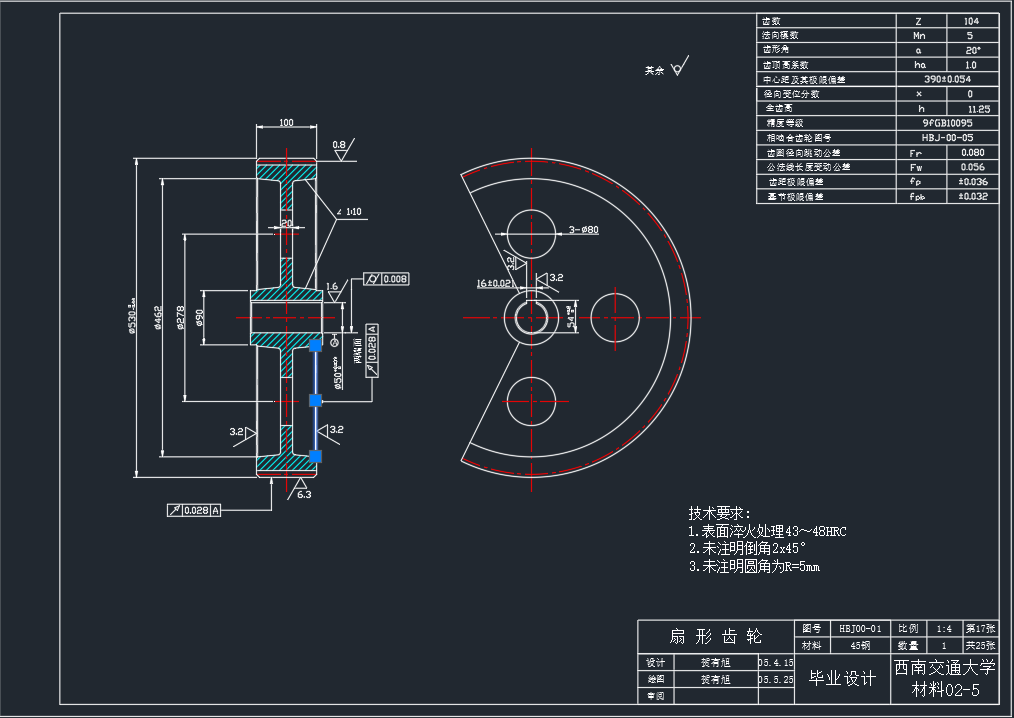Screen dimensions: 1014x718
Task: Select the 0.008 tolerance frame
Action: (386, 279)
